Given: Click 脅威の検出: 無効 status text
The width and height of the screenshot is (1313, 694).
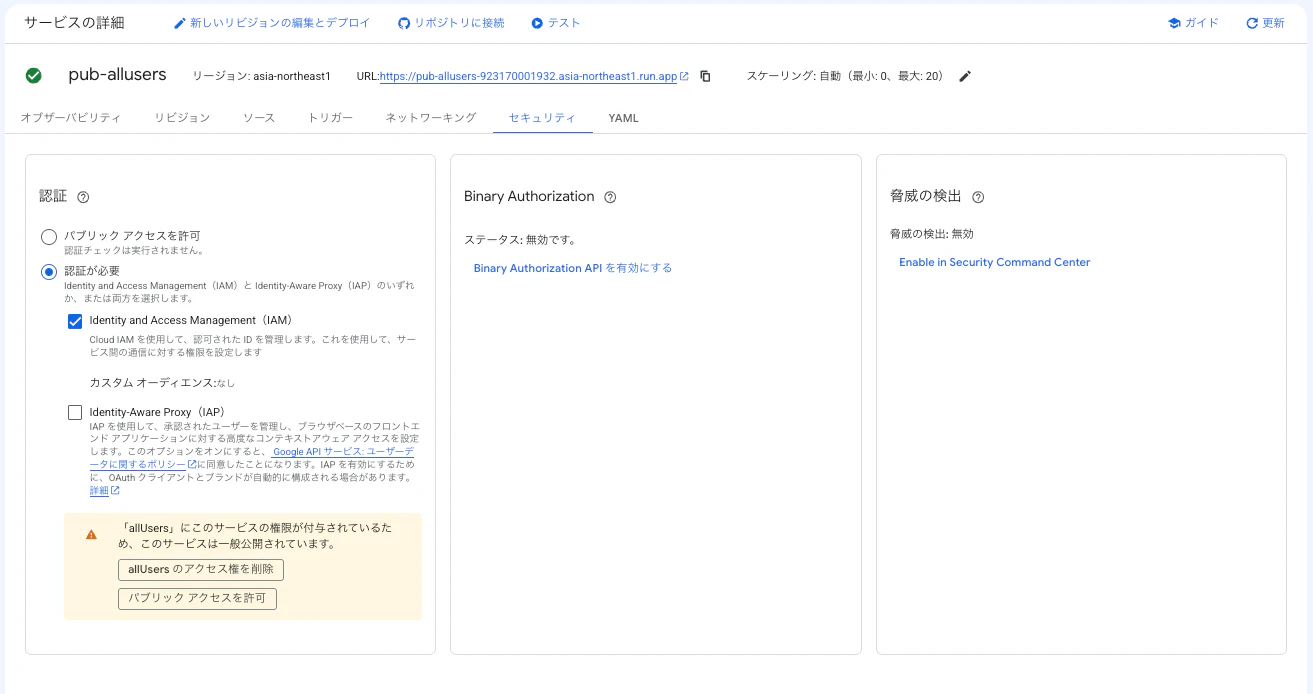Looking at the screenshot, I should [932, 234].
